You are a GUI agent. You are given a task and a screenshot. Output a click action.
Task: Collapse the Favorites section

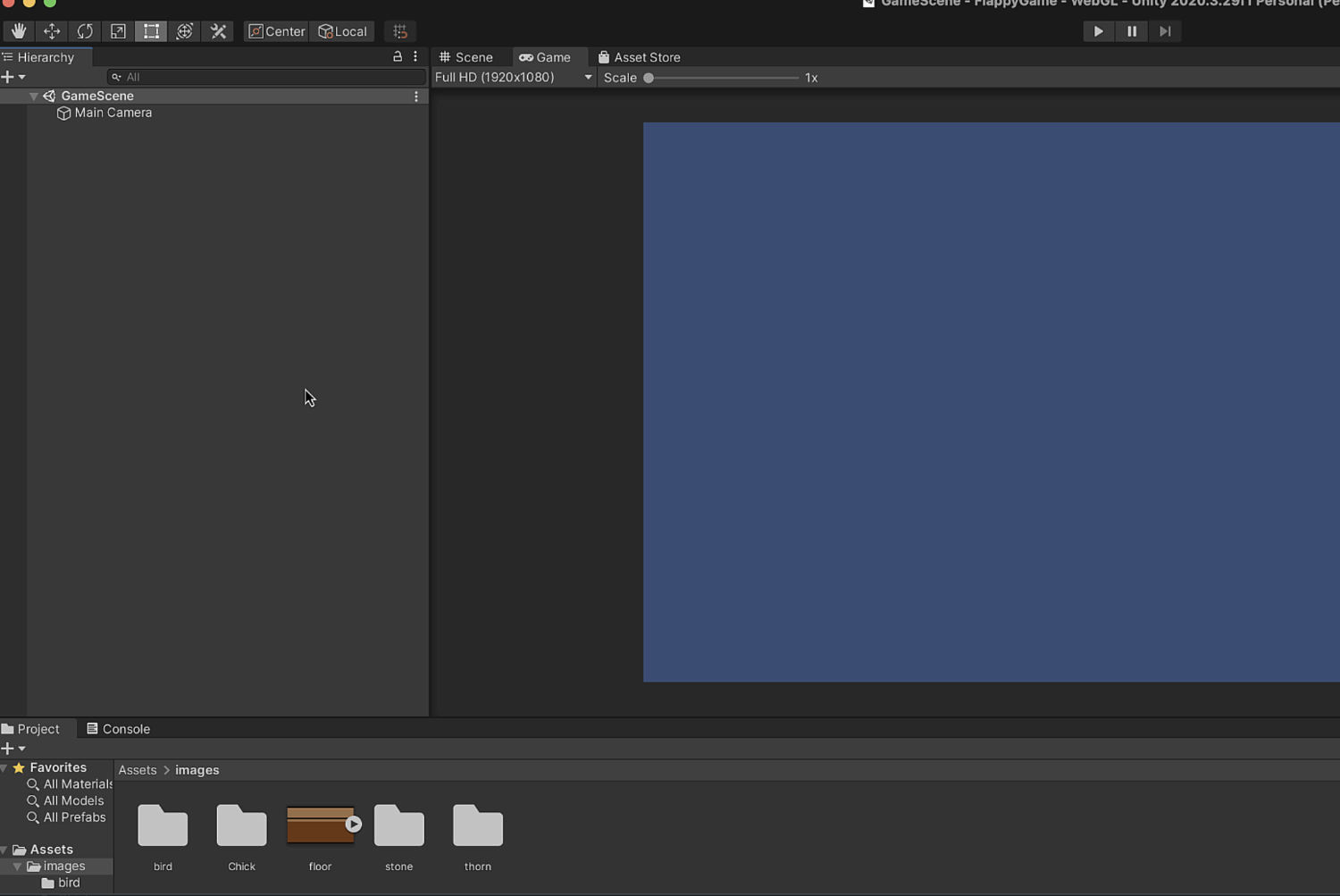point(4,768)
